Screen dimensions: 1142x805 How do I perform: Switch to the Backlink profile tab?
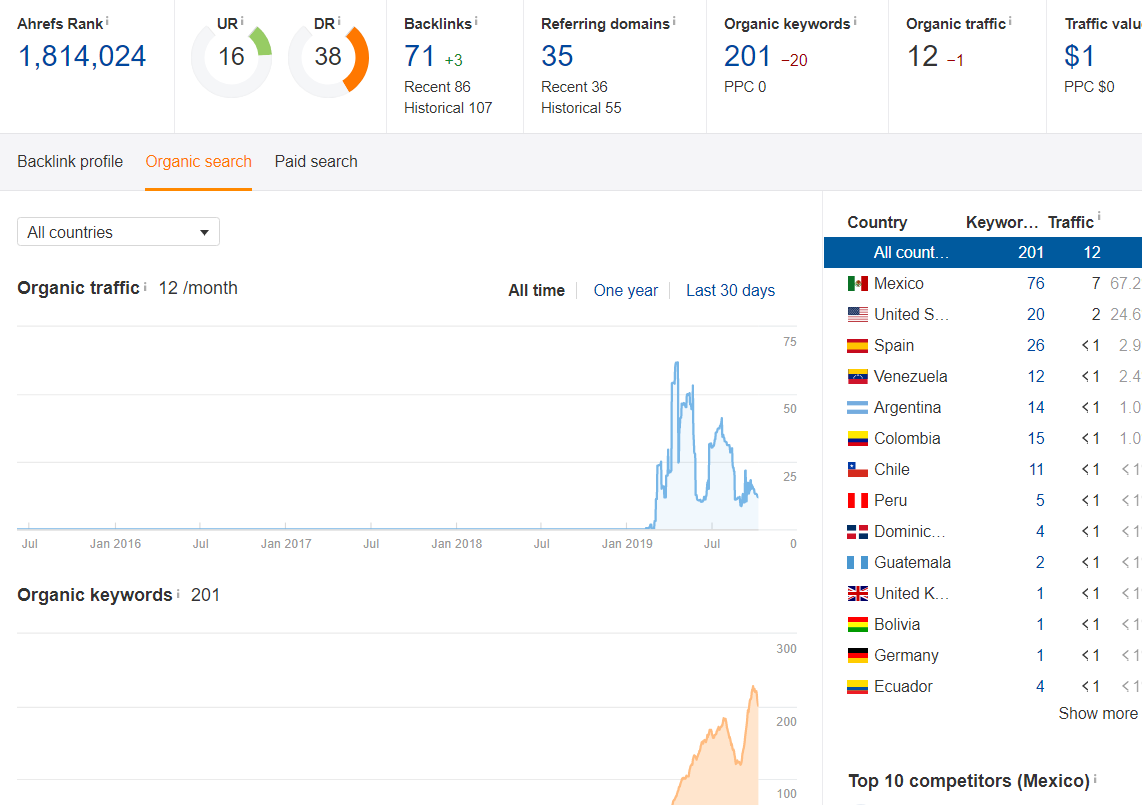tap(70, 162)
